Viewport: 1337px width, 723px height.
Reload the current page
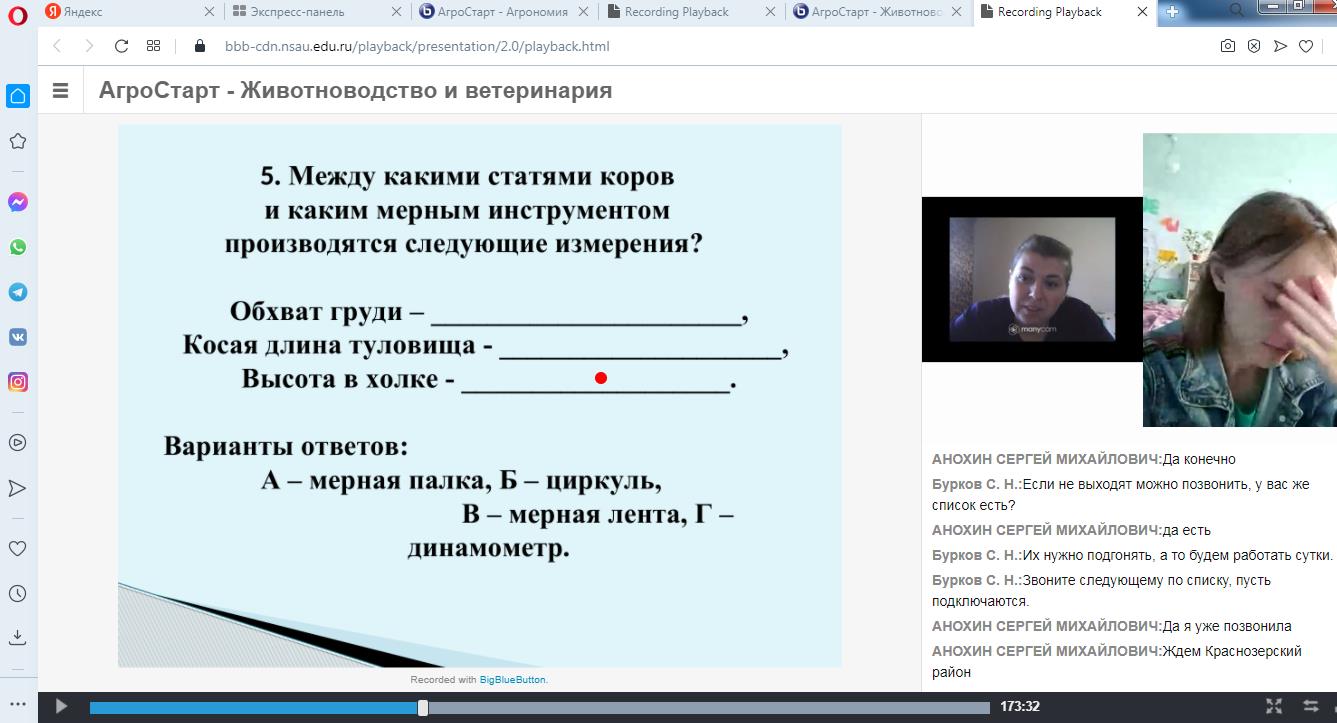(121, 46)
